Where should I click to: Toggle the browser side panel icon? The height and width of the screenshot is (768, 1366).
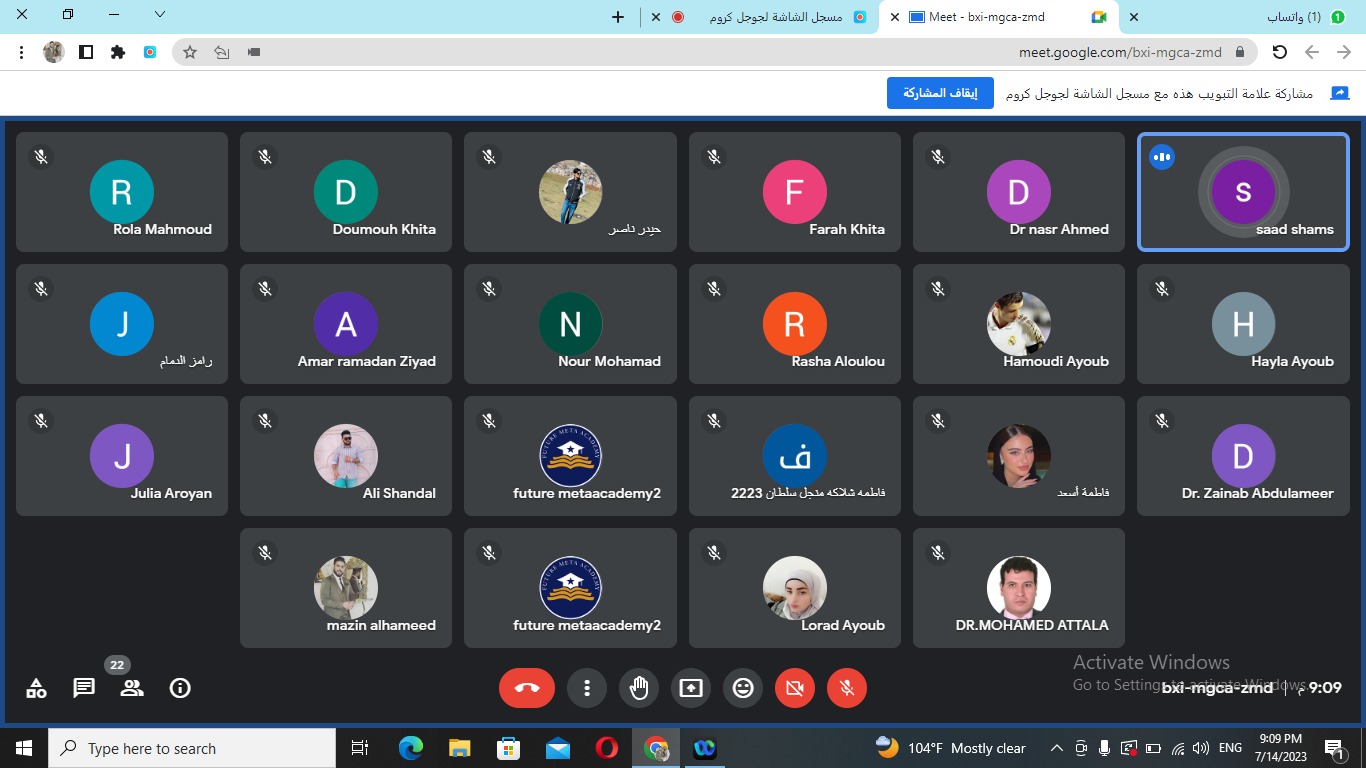point(86,52)
